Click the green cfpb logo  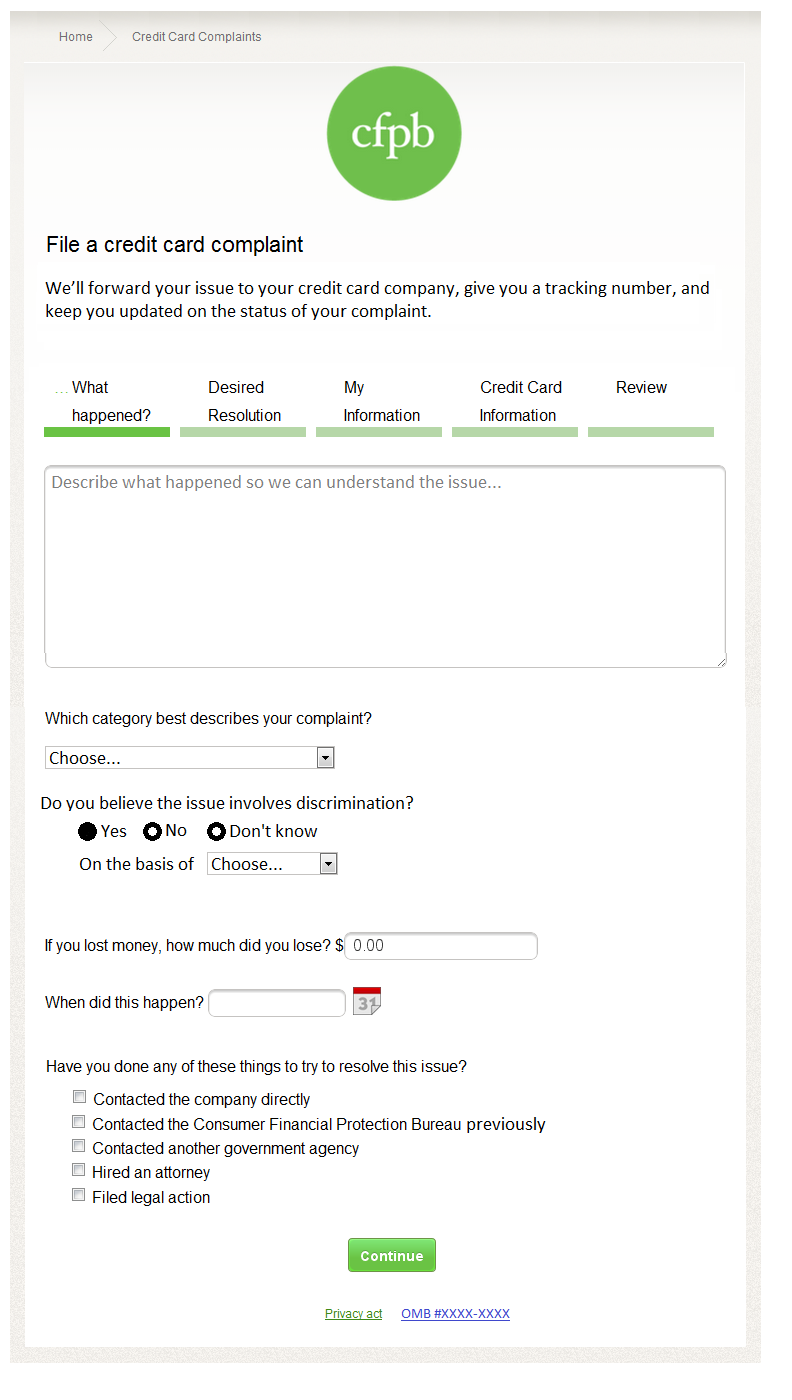click(x=394, y=133)
